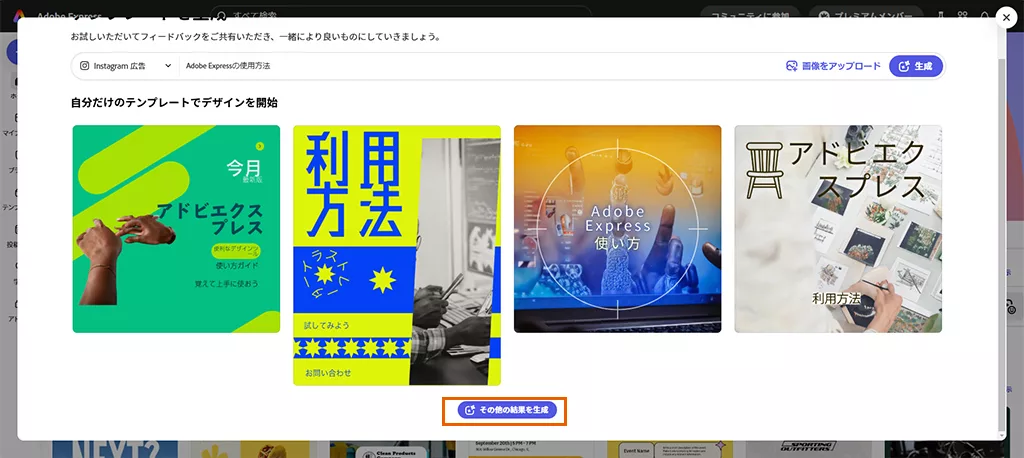Click the heading 自分だけのテンプレートでデザインを開始
The height and width of the screenshot is (458, 1024).
[174, 103]
